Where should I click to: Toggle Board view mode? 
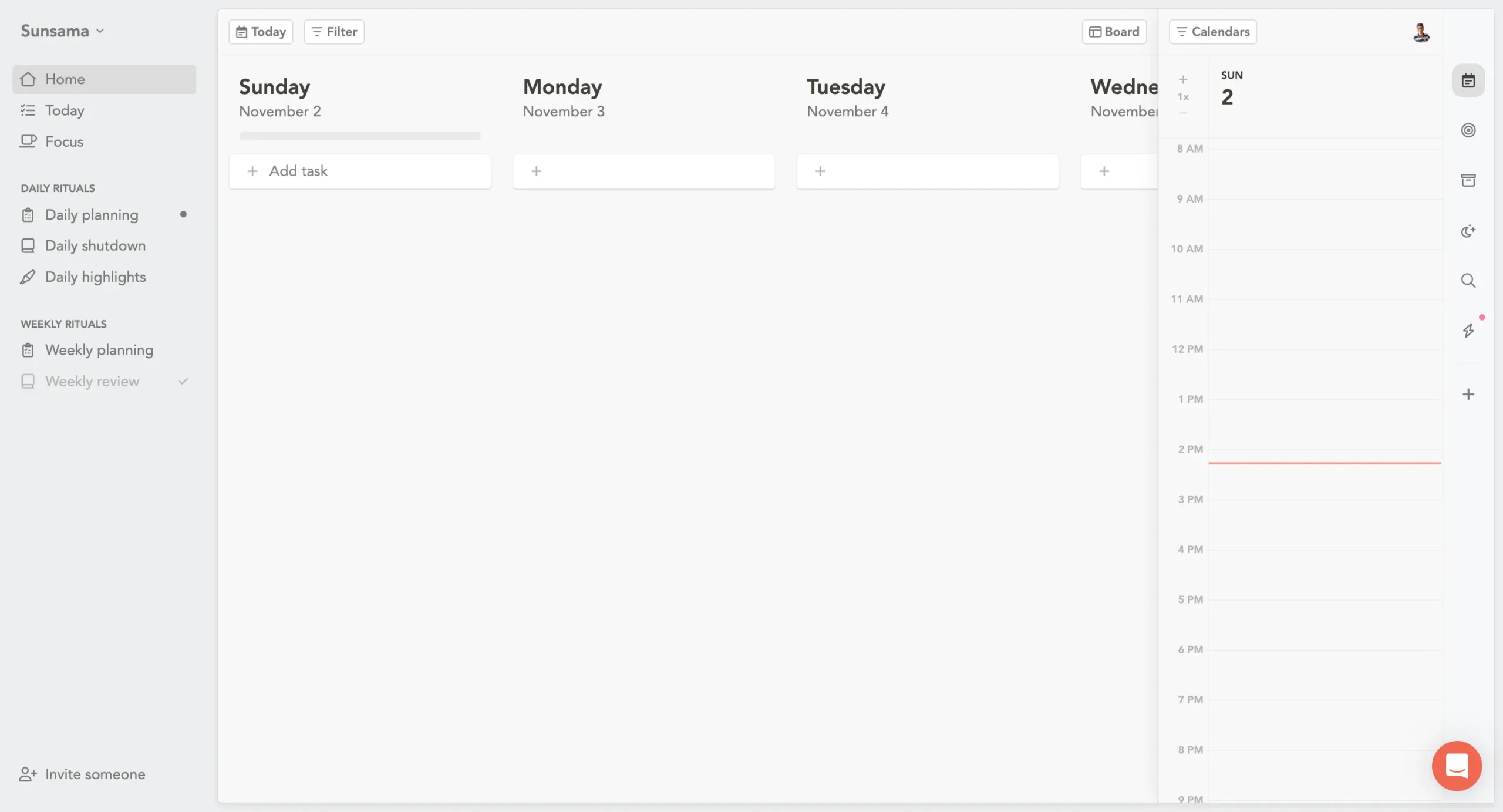[1113, 31]
